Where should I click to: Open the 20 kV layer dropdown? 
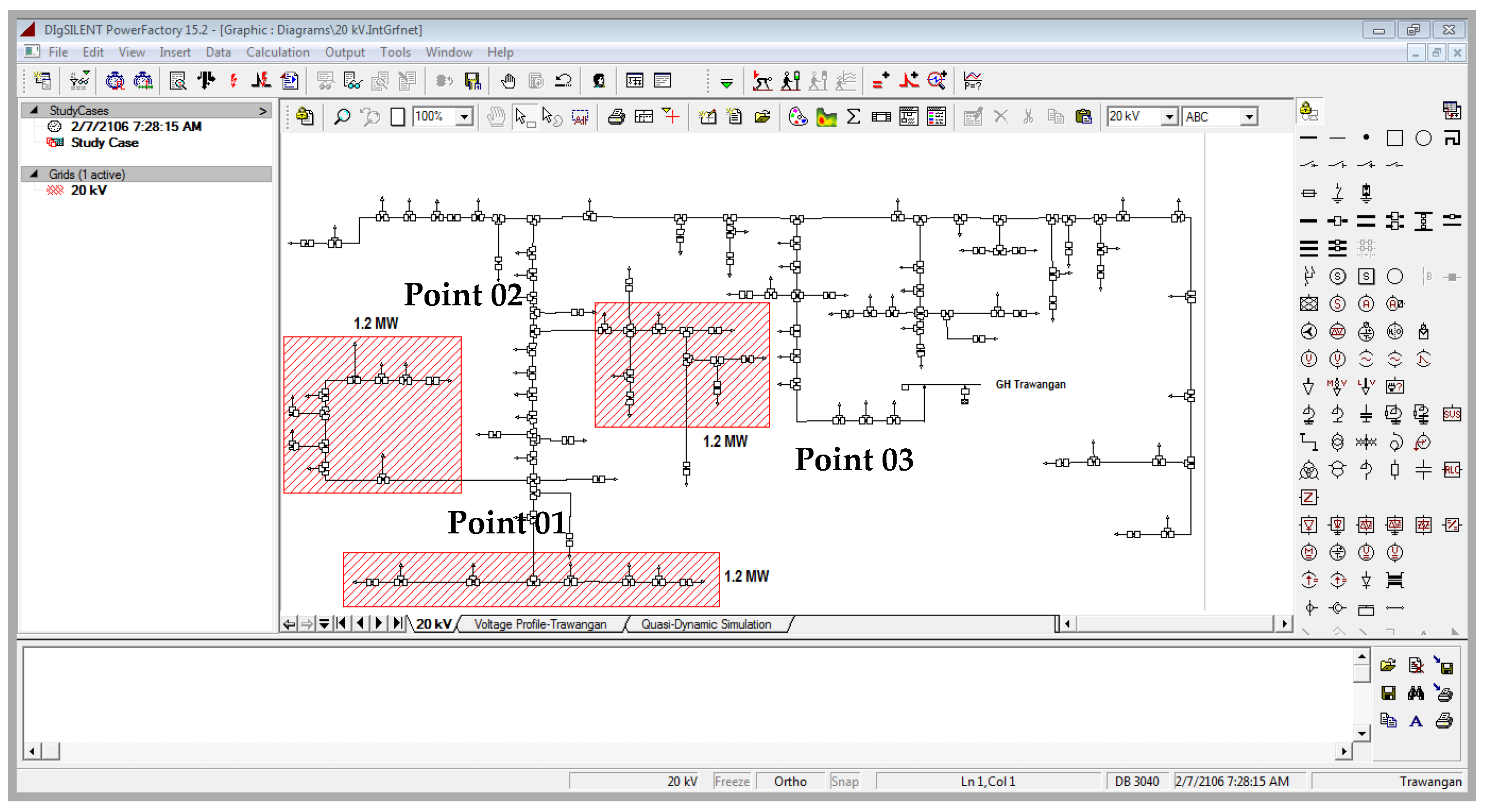coord(1169,117)
